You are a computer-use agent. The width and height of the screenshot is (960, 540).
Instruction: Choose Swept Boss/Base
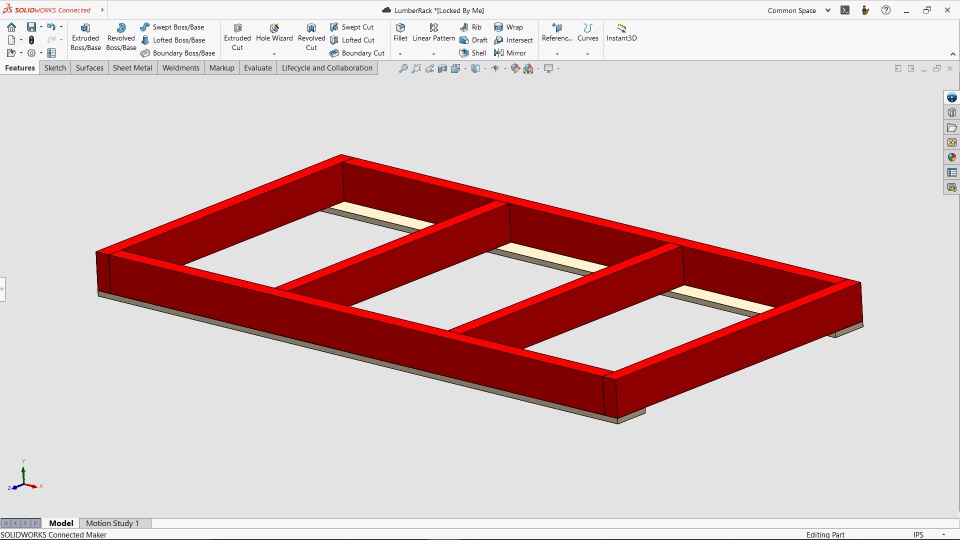[x=172, y=27]
